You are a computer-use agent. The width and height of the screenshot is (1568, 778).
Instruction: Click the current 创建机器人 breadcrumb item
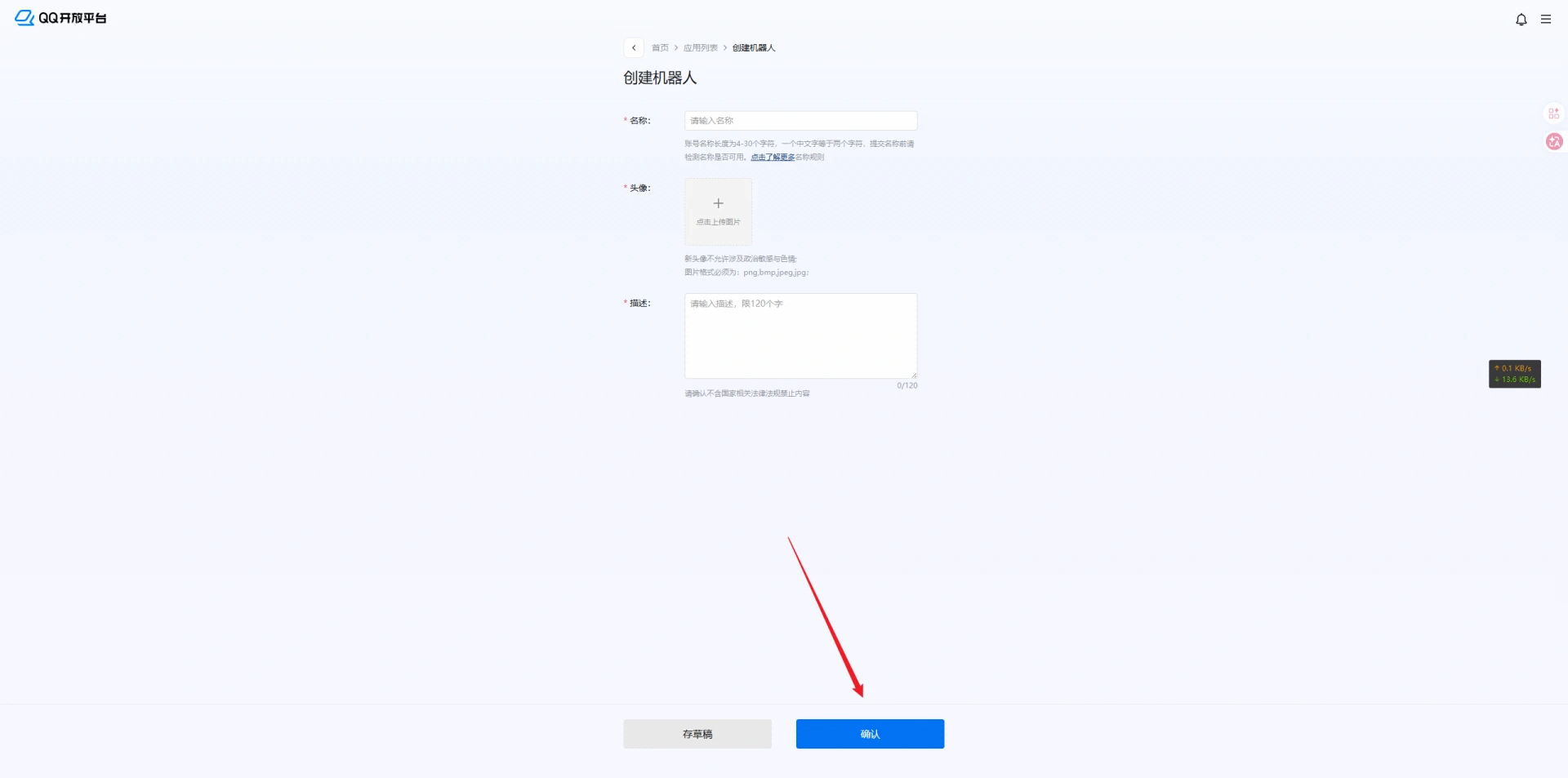pyautogui.click(x=753, y=48)
